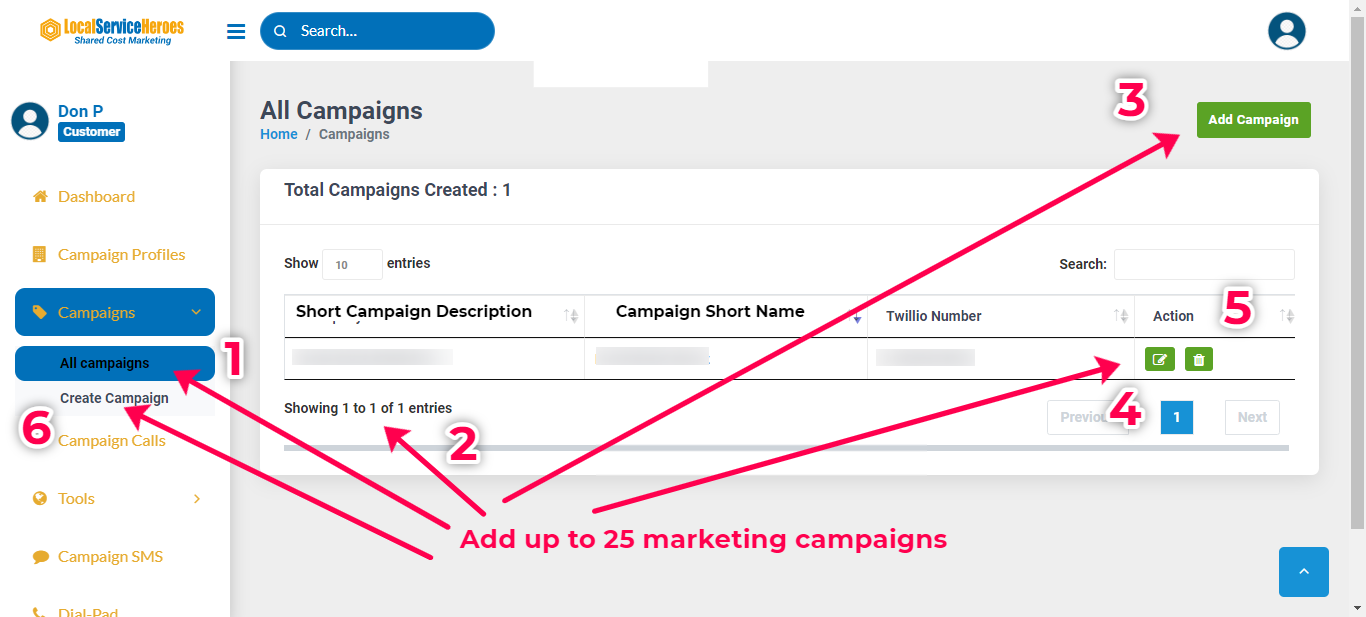The height and width of the screenshot is (617, 1366).
Task: Click the green delete trash icon
Action: (1199, 359)
